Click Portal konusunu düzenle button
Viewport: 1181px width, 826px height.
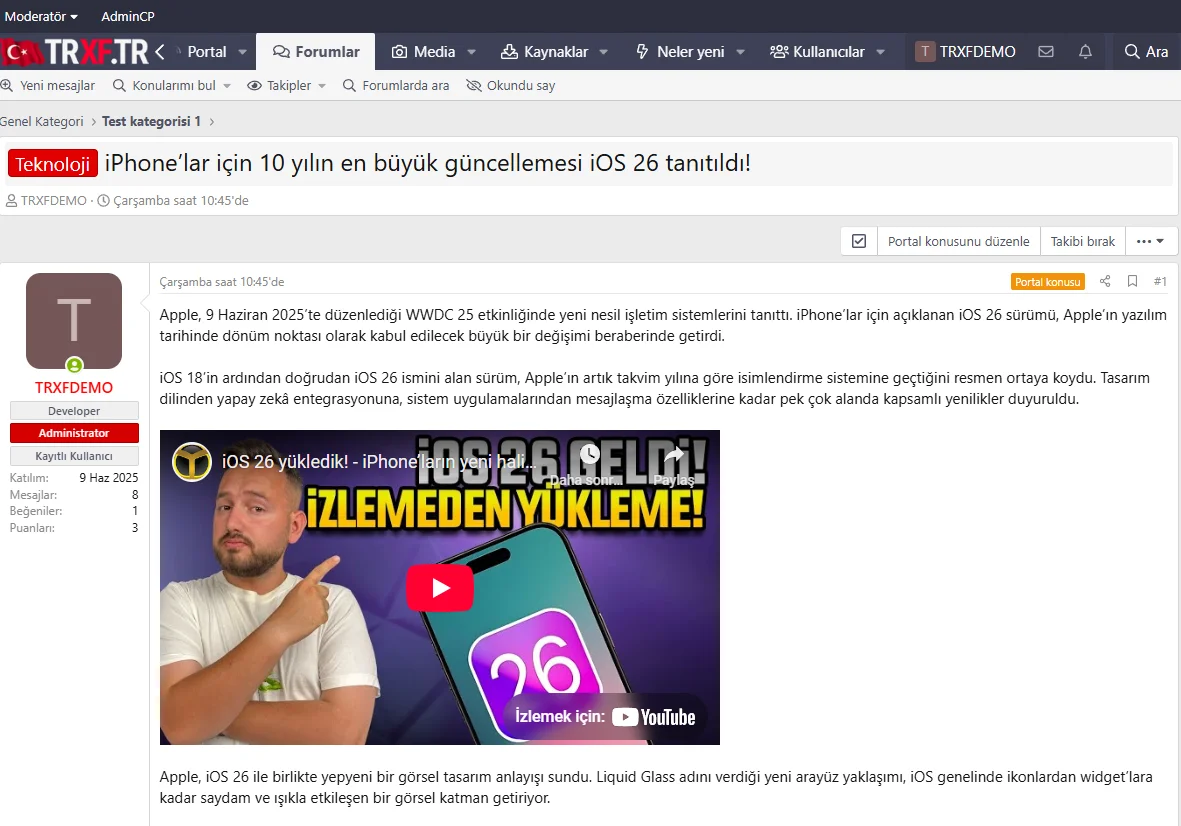coord(958,241)
